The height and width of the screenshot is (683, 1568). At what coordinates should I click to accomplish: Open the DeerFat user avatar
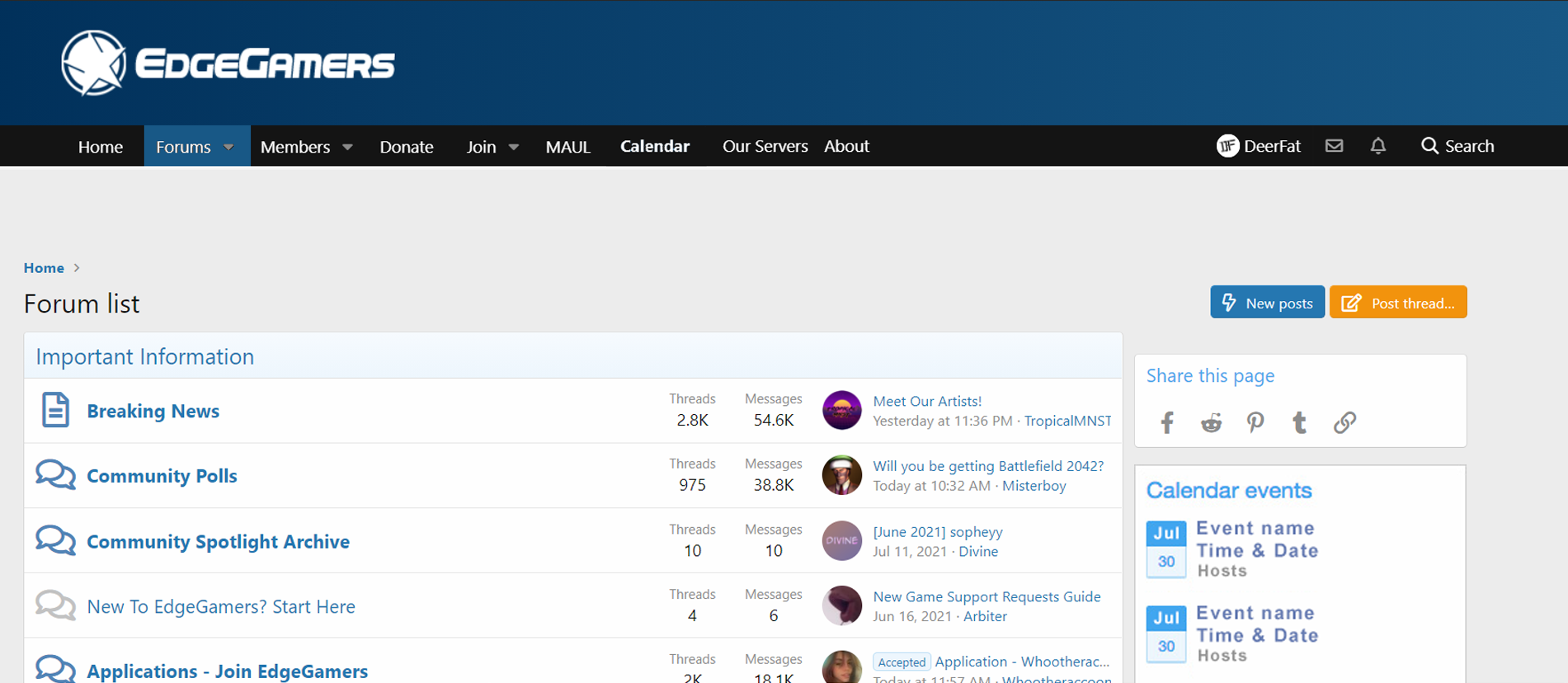tap(1227, 146)
